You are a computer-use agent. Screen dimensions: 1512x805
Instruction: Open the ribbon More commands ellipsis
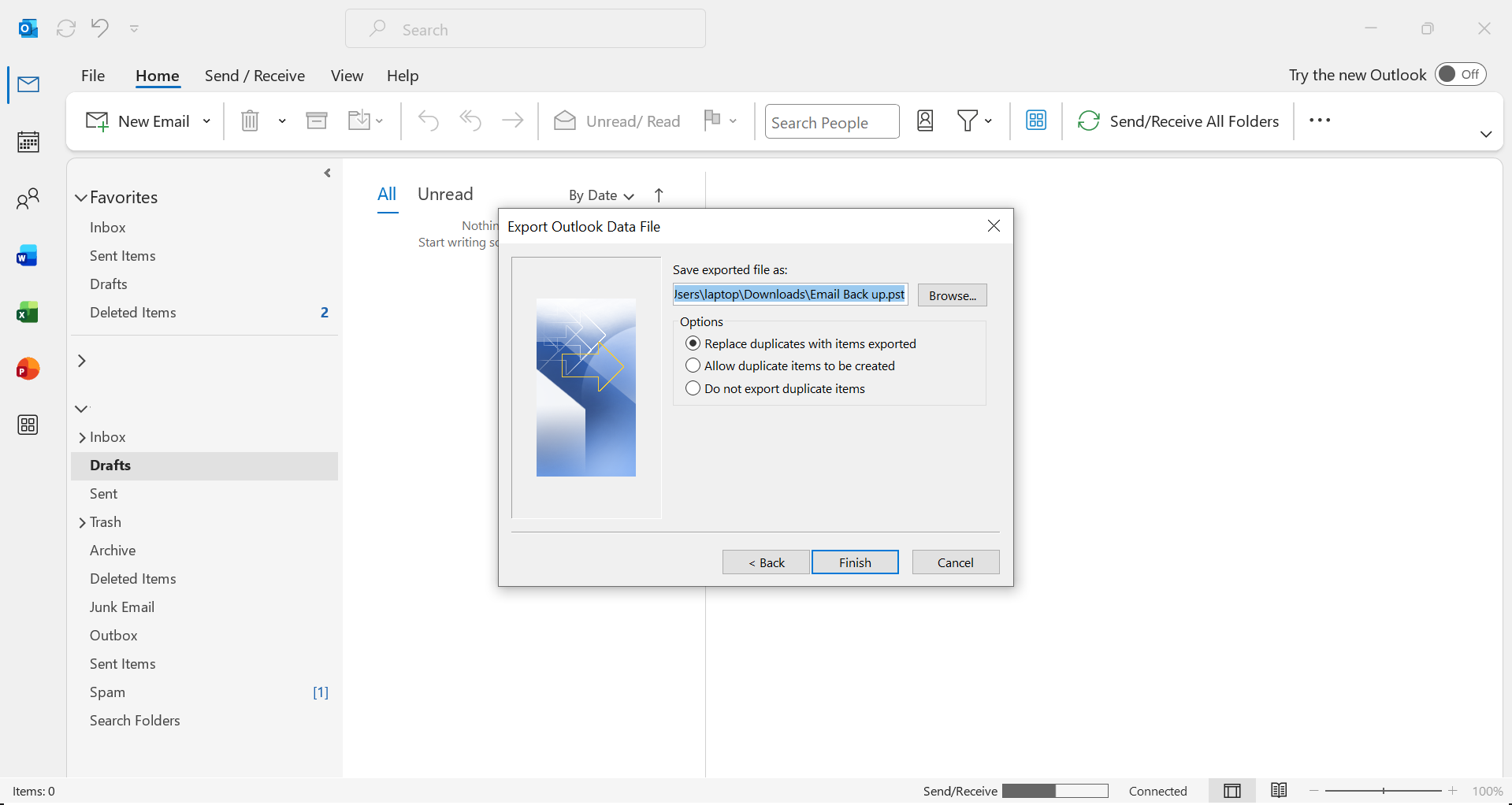pos(1320,121)
